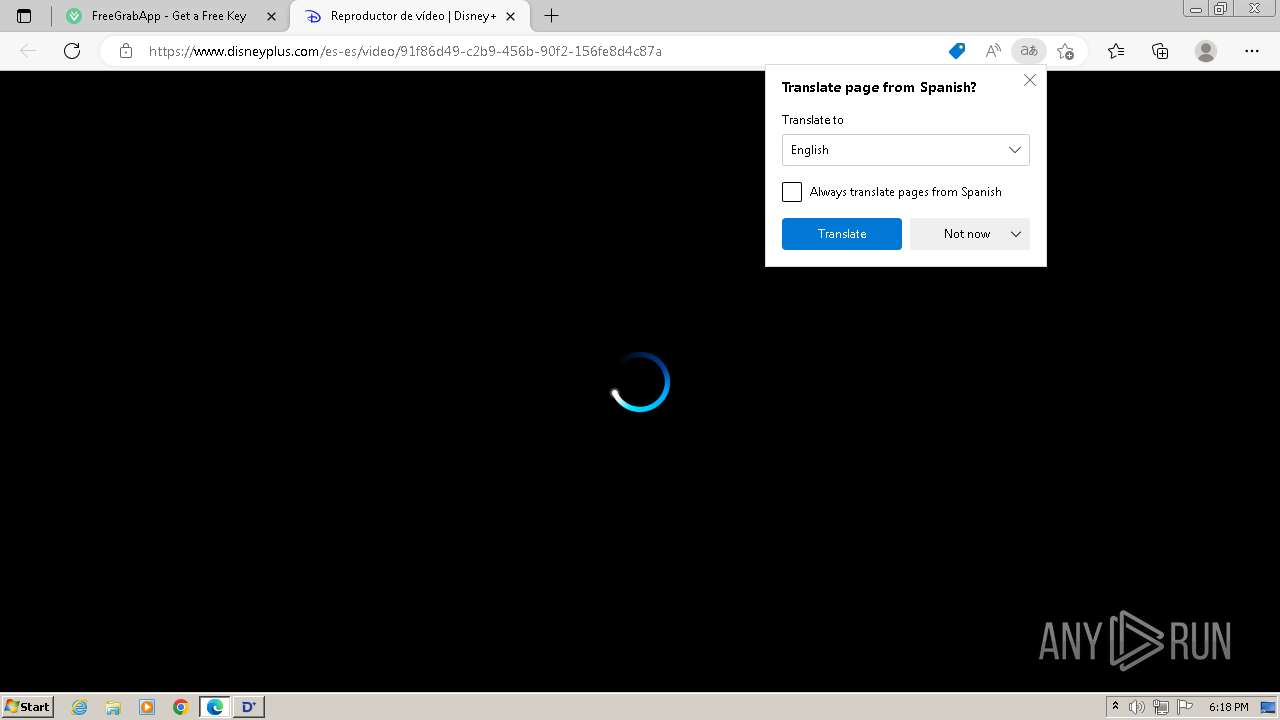
Task: Select the Disney+ video player tab
Action: click(x=408, y=16)
